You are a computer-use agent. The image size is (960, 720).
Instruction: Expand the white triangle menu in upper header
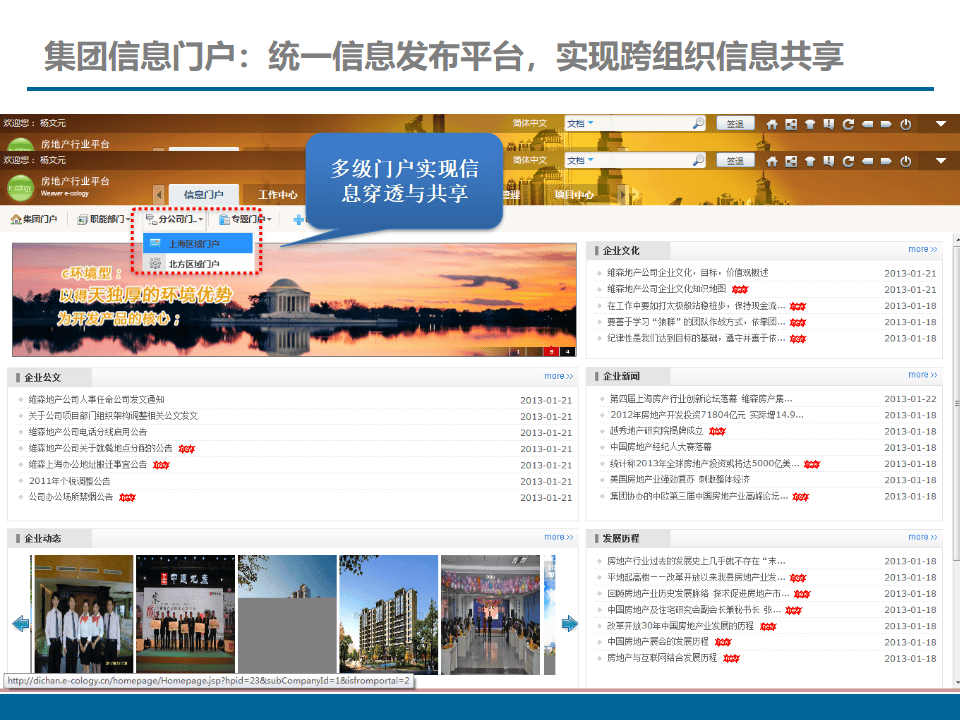tap(941, 124)
